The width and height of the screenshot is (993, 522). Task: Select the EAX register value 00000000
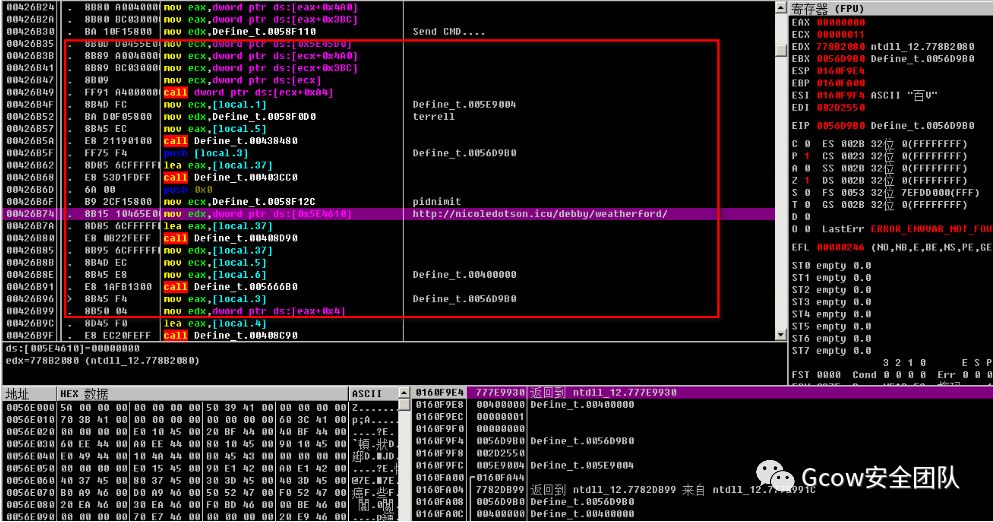(x=840, y=22)
